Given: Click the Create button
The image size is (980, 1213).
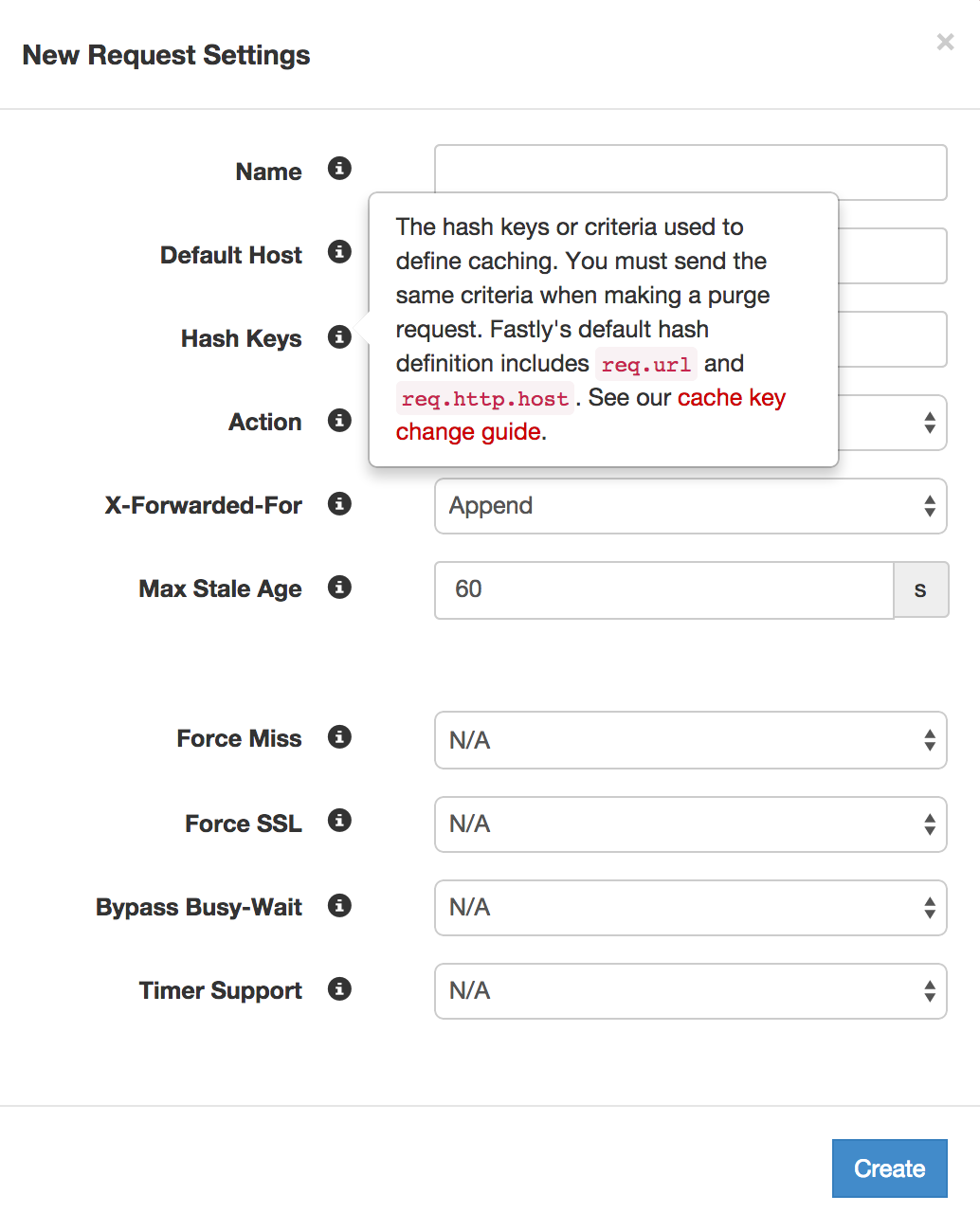Looking at the screenshot, I should pyautogui.click(x=889, y=1168).
